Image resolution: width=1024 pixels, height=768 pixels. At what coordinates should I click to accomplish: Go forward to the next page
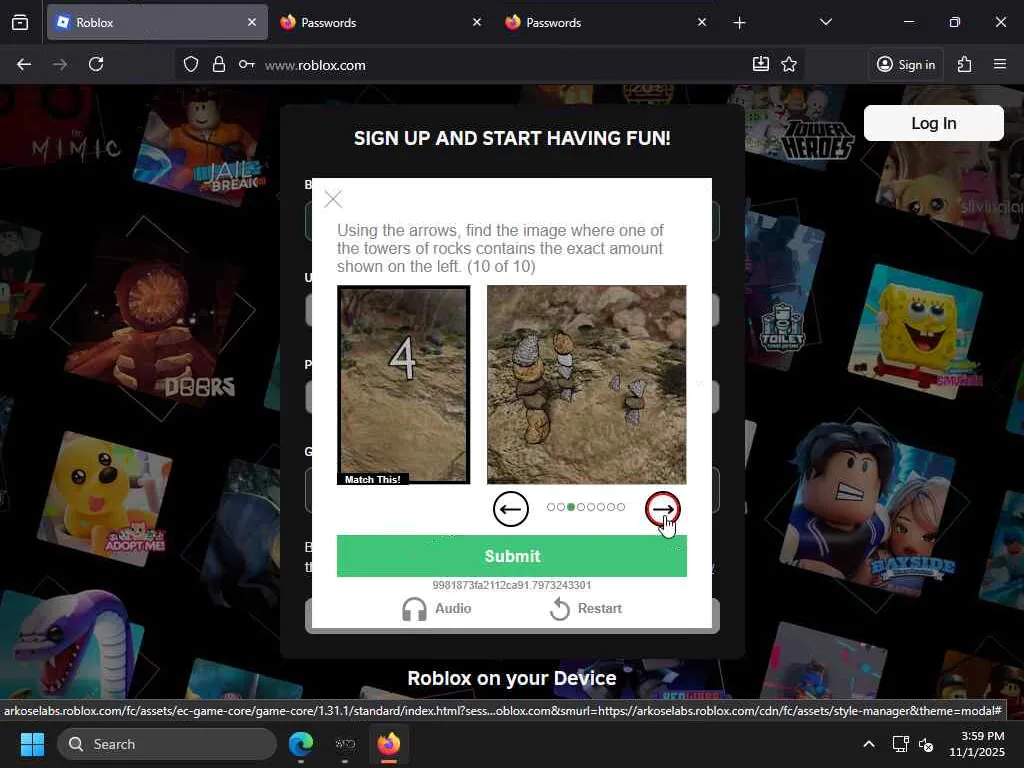click(x=60, y=64)
